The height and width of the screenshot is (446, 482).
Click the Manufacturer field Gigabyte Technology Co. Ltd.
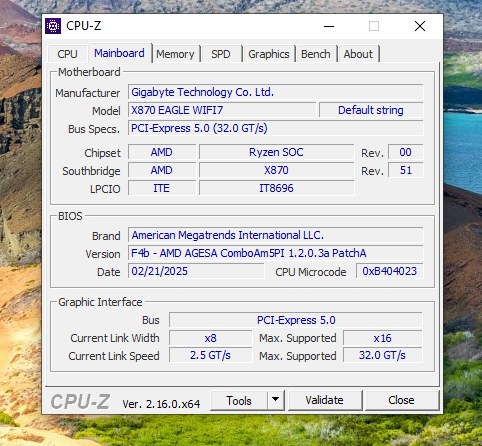(x=276, y=92)
